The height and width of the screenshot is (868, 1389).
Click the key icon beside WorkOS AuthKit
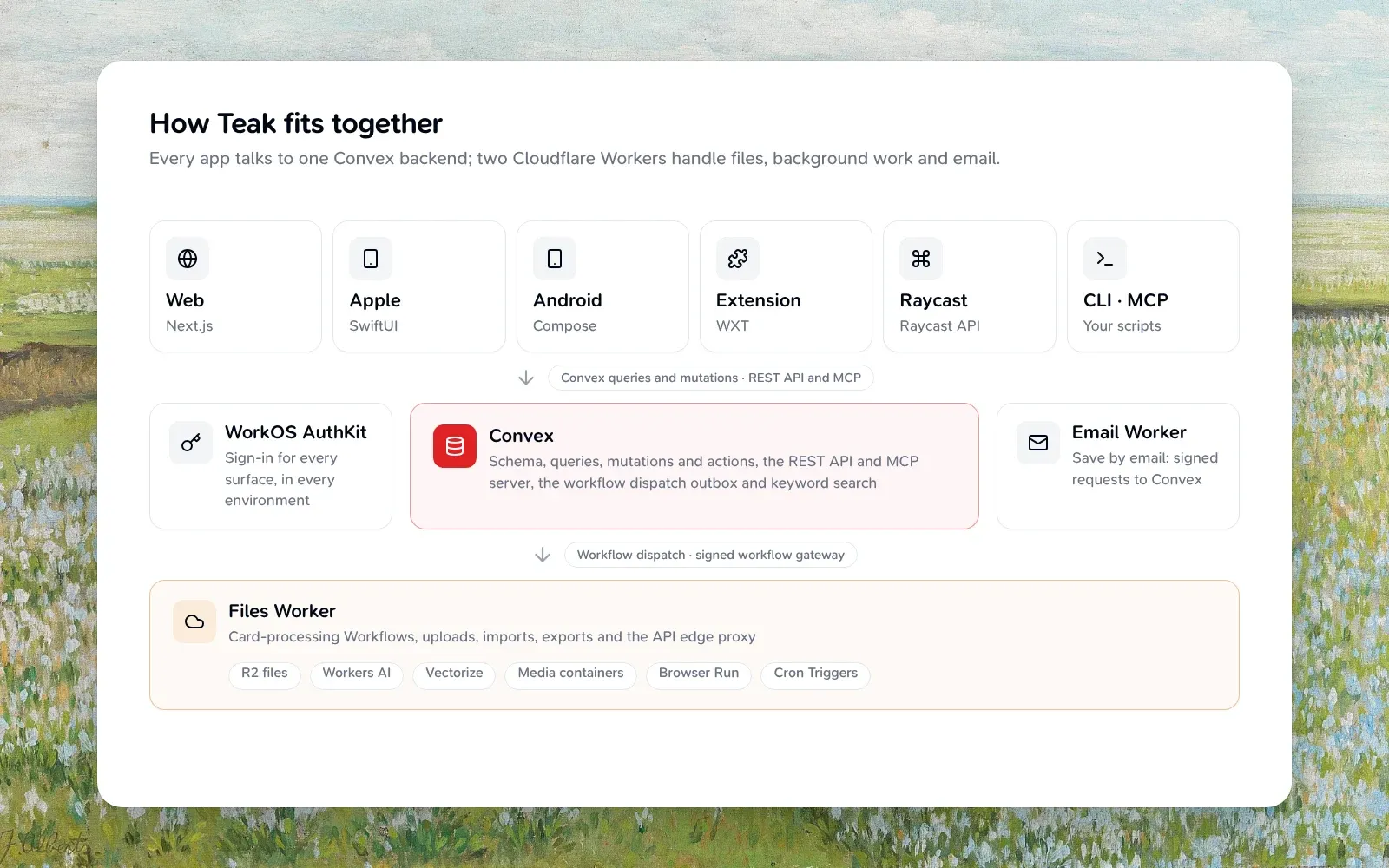[191, 444]
